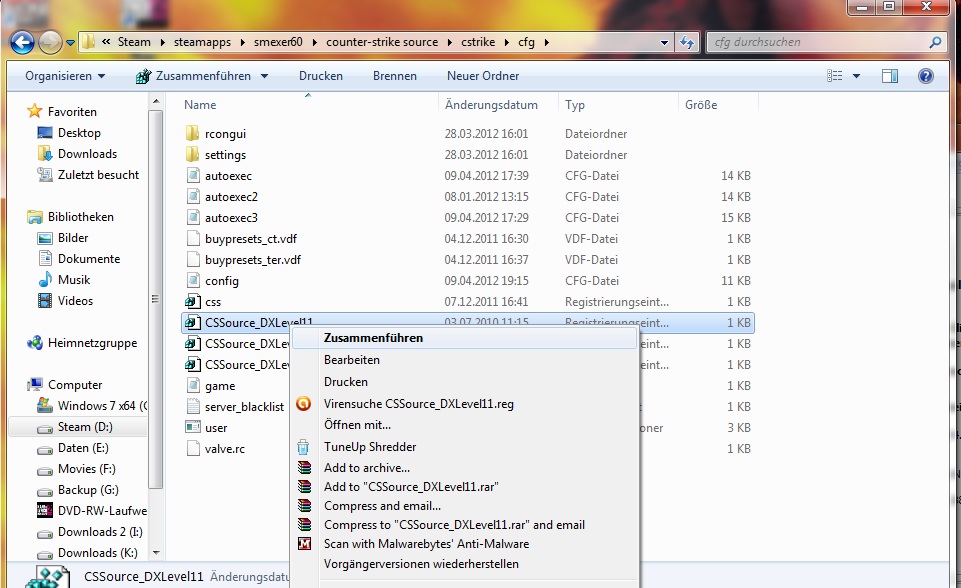This screenshot has height=588, width=961.
Task: Click the Forward navigation arrow button
Action: point(50,42)
